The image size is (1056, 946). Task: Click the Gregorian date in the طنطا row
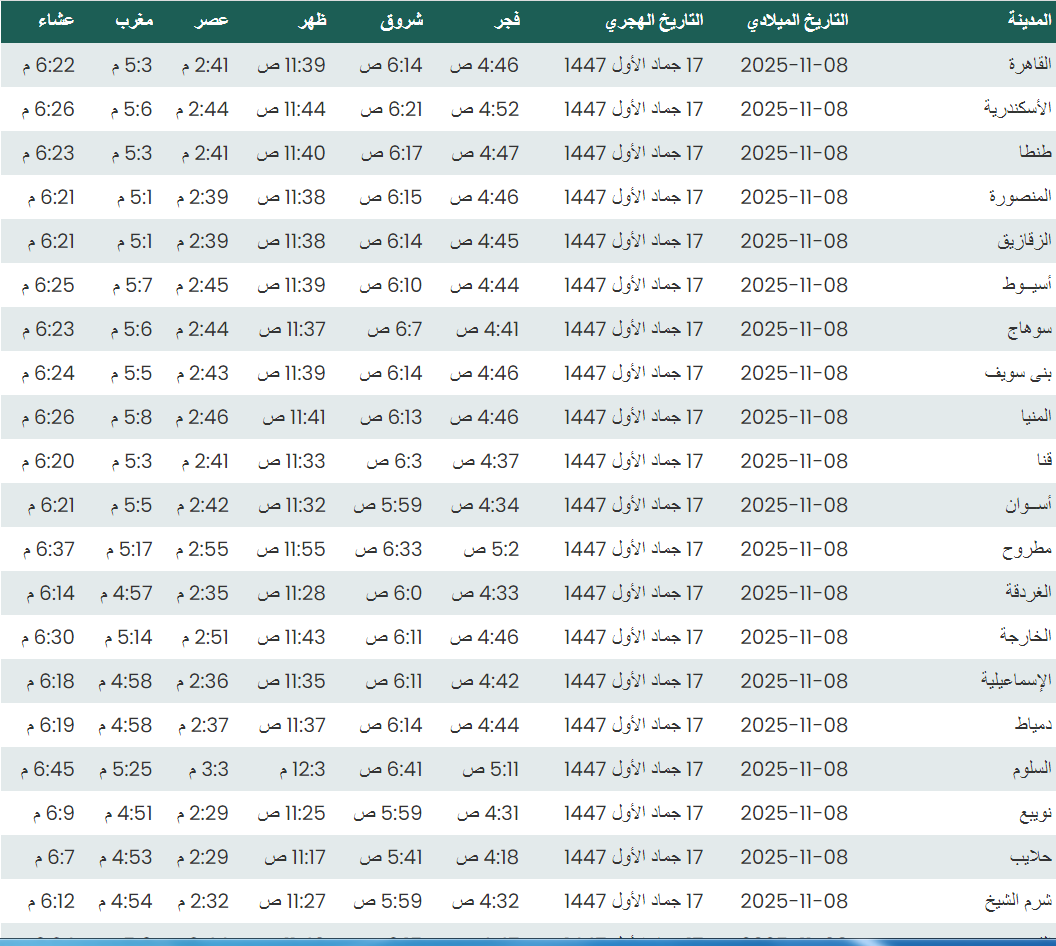point(793,153)
